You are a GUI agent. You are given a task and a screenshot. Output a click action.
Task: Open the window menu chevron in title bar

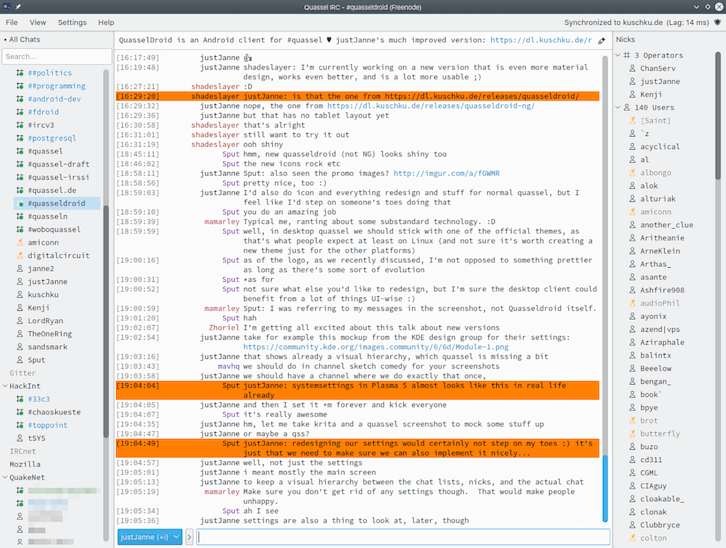click(x=696, y=7)
